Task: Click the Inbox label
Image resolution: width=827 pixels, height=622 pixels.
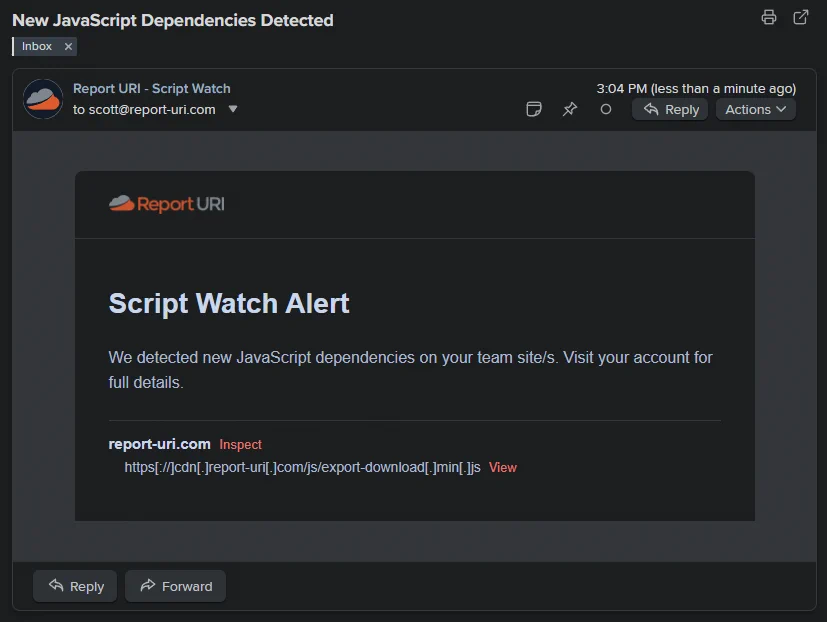Action: click(36, 46)
